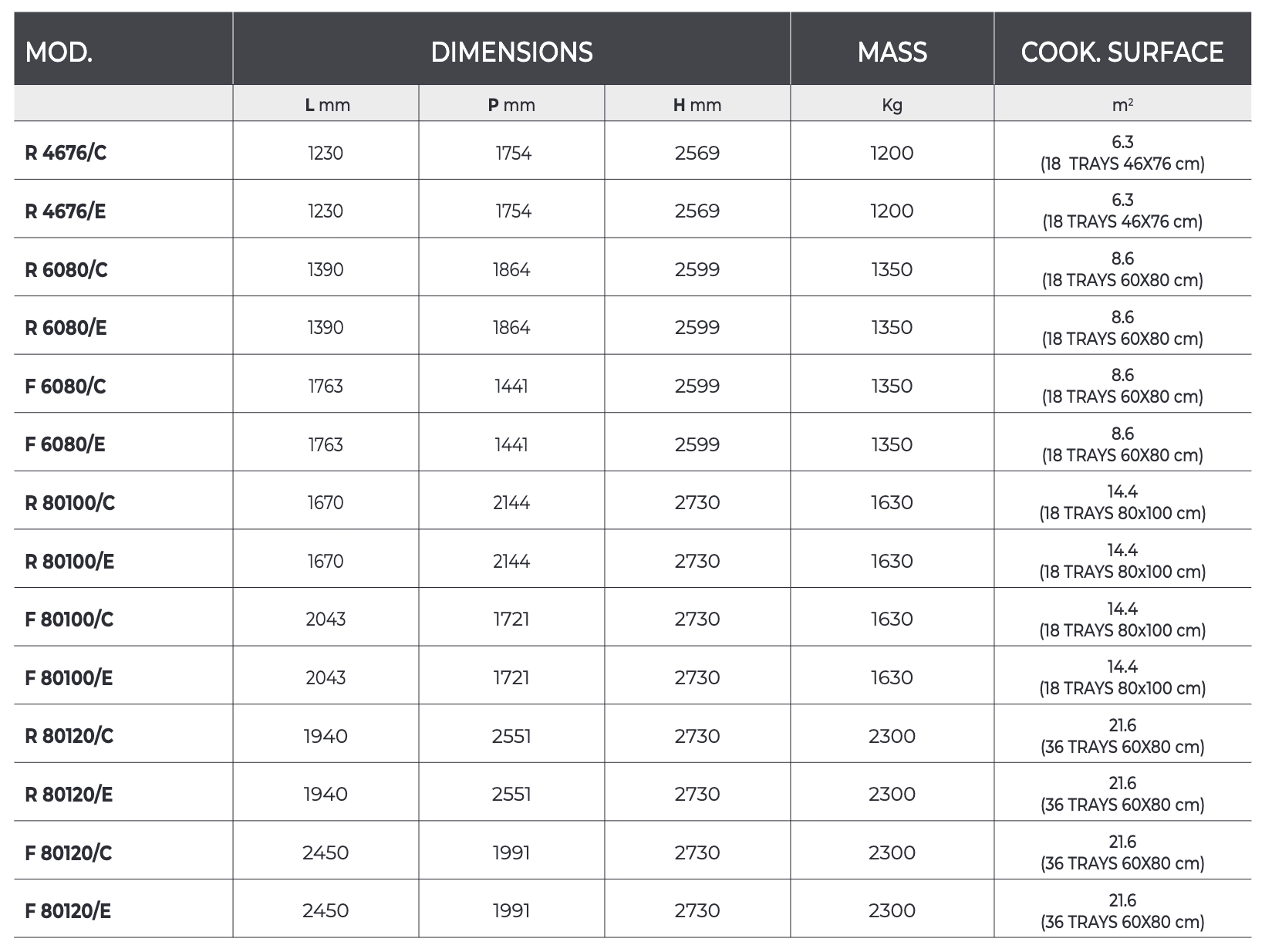The image size is (1282, 952).
Task: Click cooking surface 6.3 for R 4676/C
Action: (x=1122, y=143)
